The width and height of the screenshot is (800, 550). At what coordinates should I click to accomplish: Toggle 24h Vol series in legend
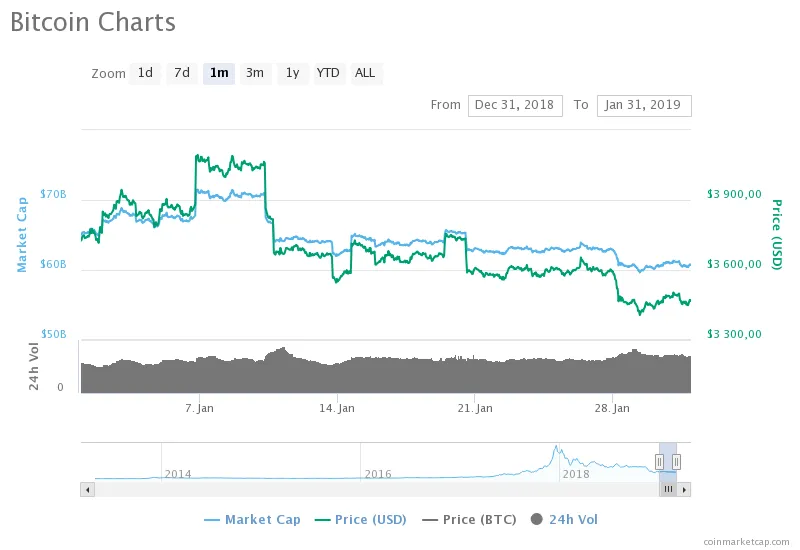point(564,520)
